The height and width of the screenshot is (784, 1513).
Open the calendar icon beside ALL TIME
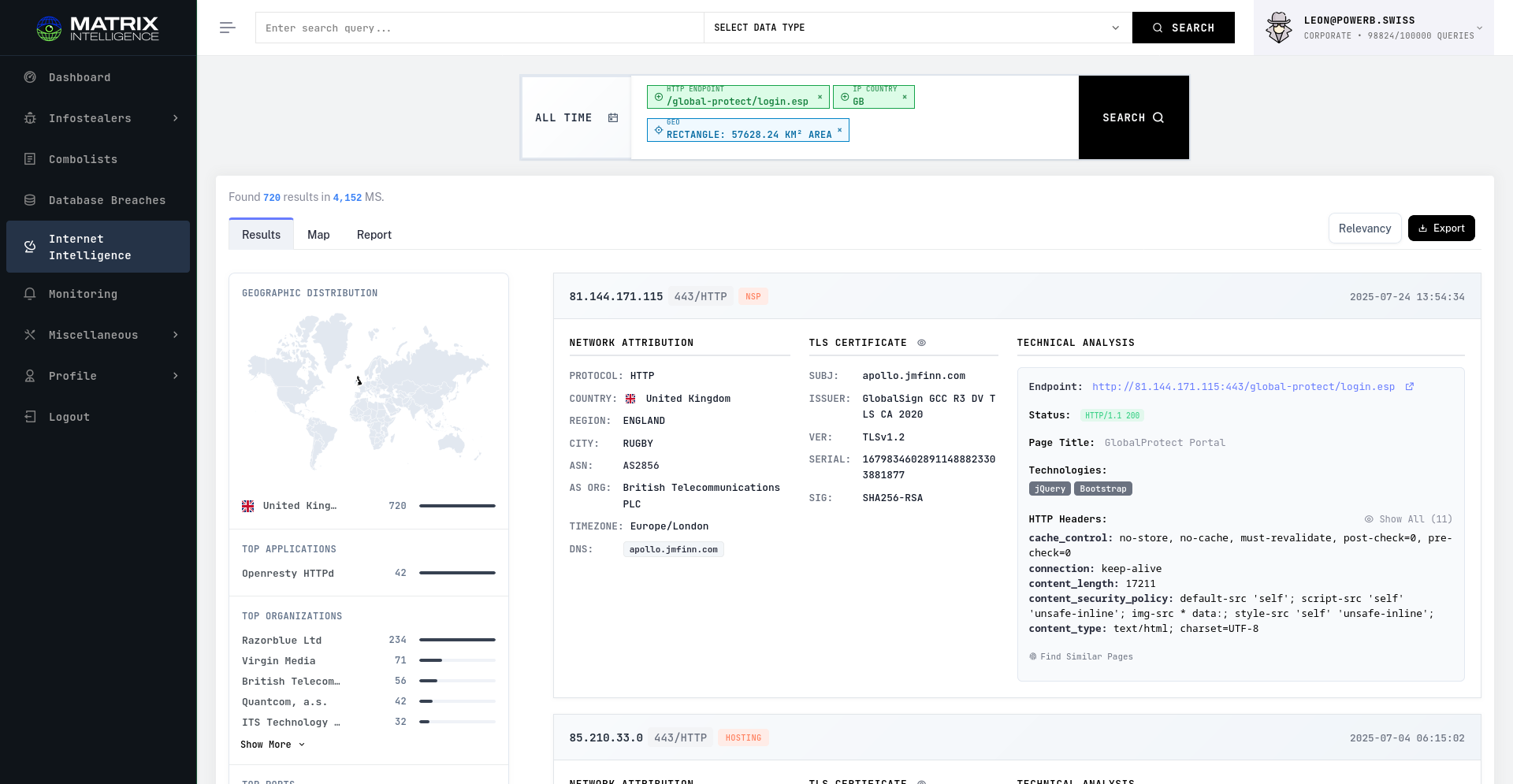tap(613, 117)
